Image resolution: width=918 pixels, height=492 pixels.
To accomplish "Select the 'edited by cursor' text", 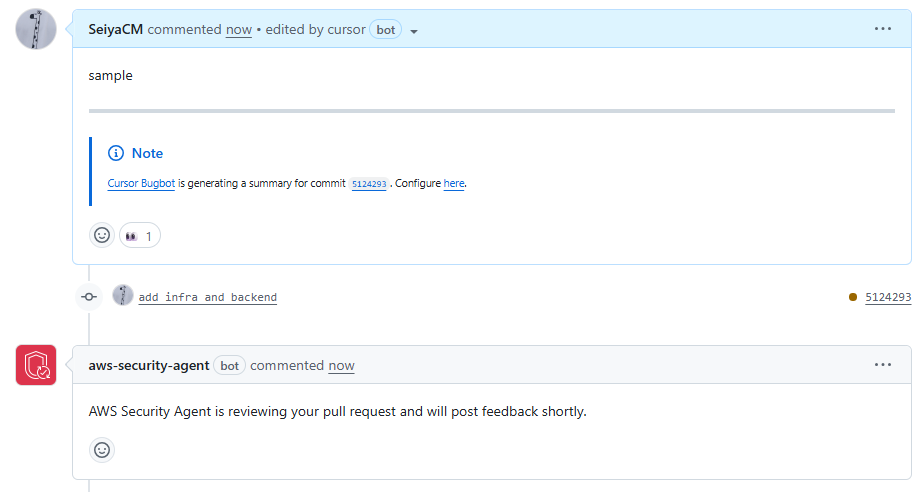I will coord(316,29).
